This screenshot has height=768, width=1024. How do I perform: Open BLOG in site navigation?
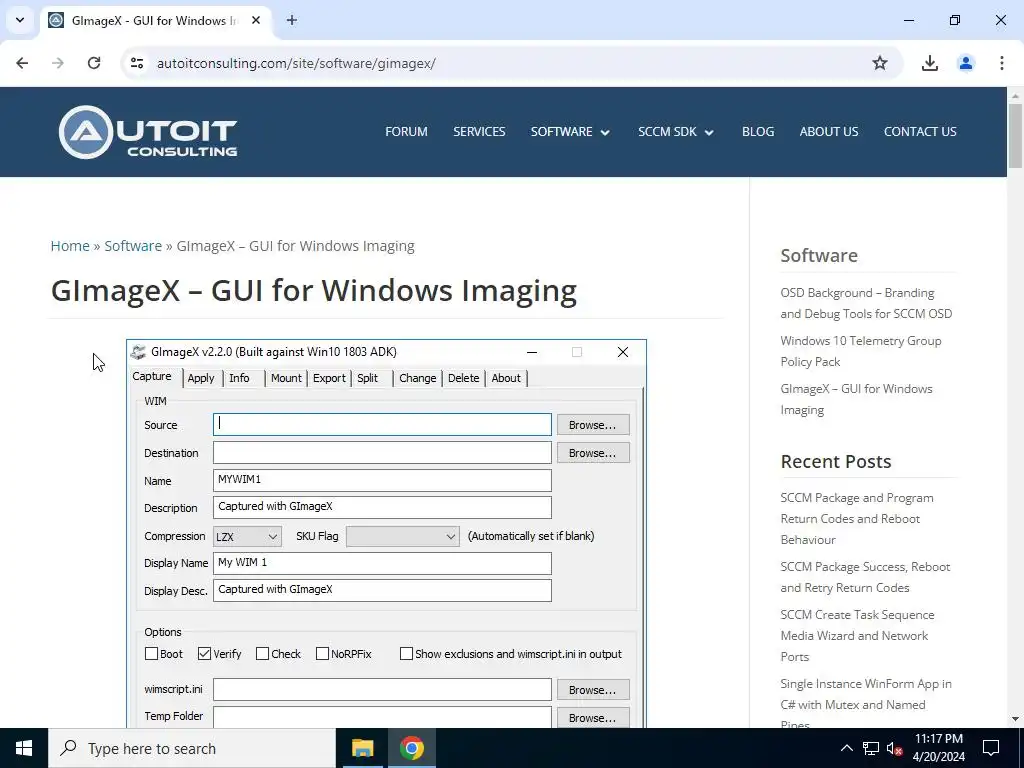[x=758, y=131]
